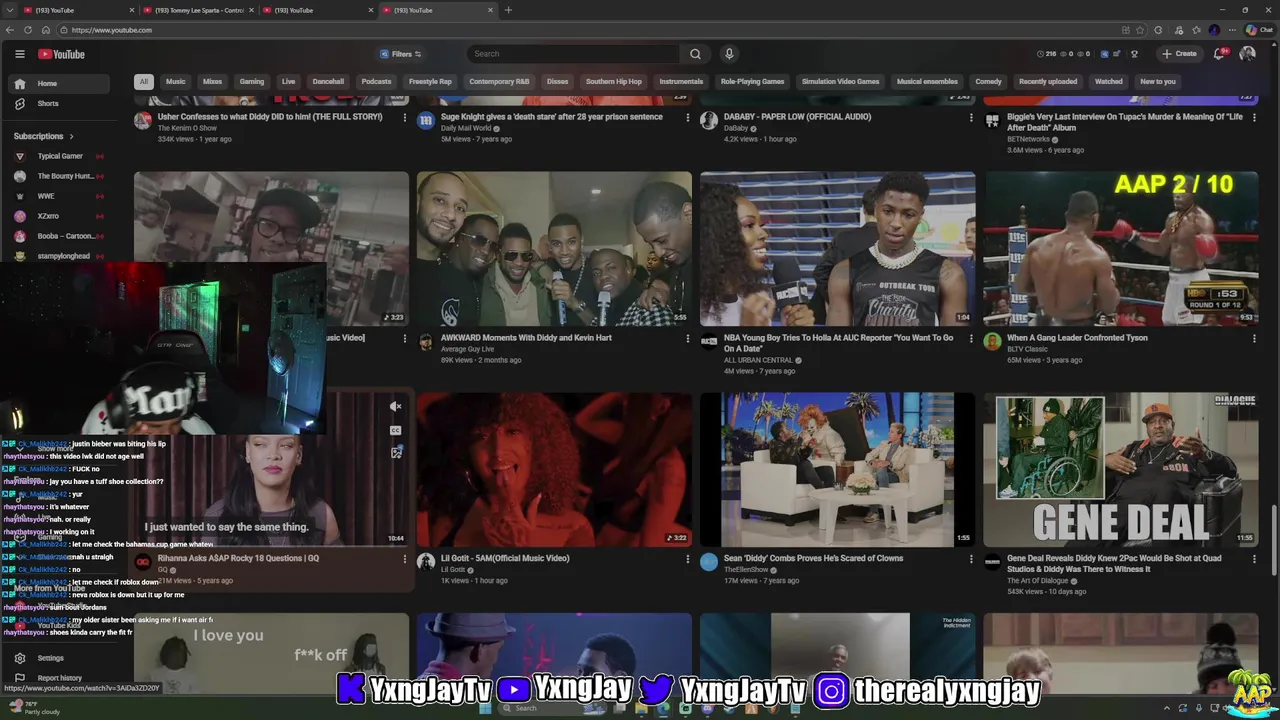This screenshot has width=1280, height=720.
Task: Open the notifications bell
Action: point(1219,54)
